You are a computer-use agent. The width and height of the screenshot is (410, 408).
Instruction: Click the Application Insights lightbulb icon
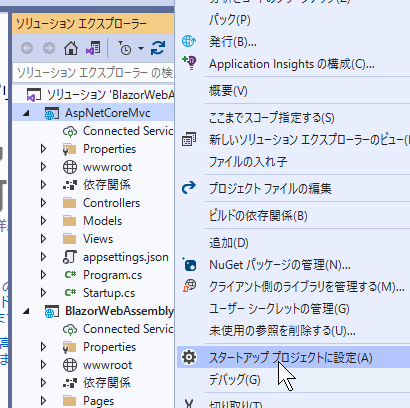coord(189,63)
